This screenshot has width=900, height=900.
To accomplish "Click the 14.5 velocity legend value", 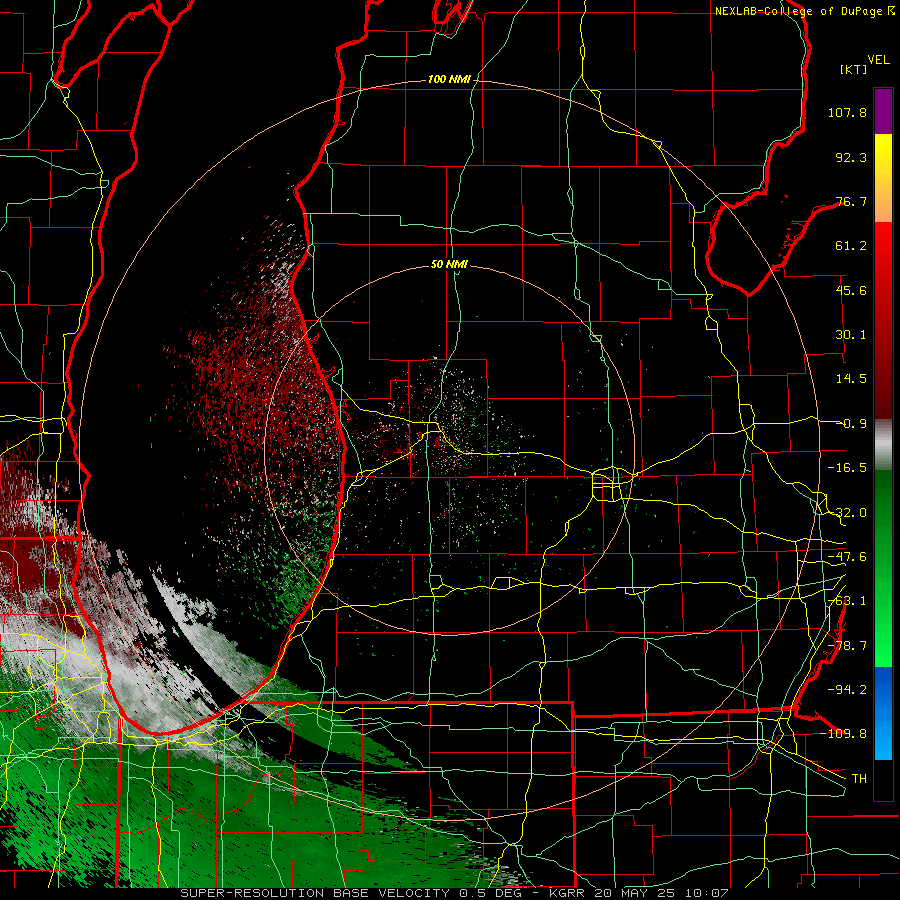I will click(851, 379).
